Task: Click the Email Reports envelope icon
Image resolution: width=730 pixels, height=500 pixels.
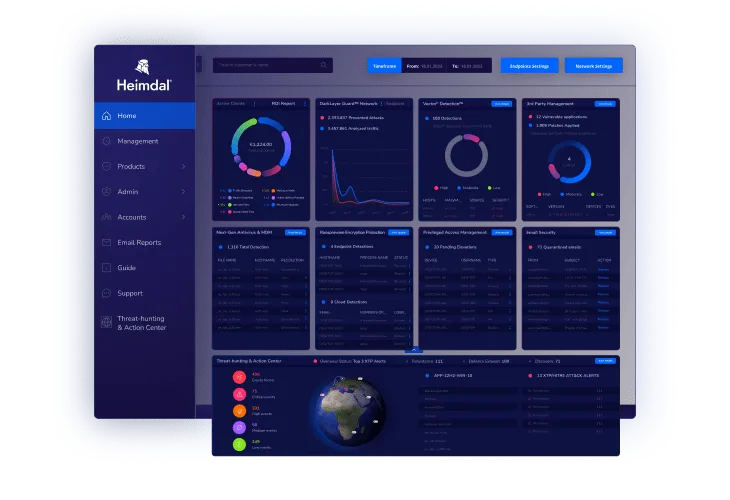Action: (107, 242)
